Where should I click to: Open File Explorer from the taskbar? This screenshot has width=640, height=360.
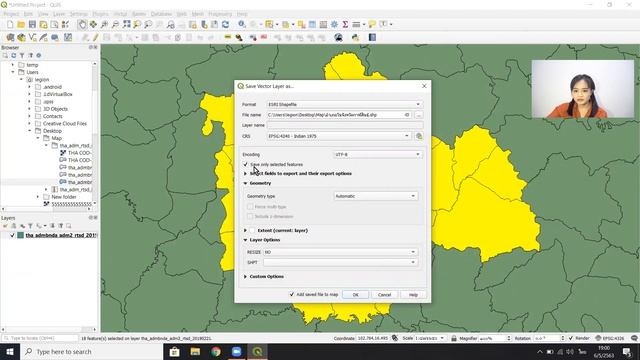point(195,352)
